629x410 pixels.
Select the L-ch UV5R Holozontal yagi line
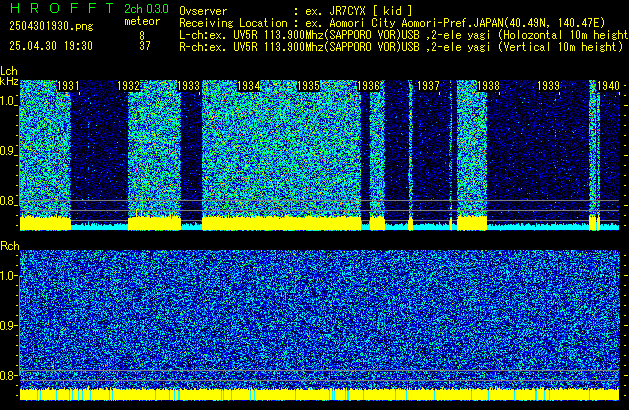[404, 35]
